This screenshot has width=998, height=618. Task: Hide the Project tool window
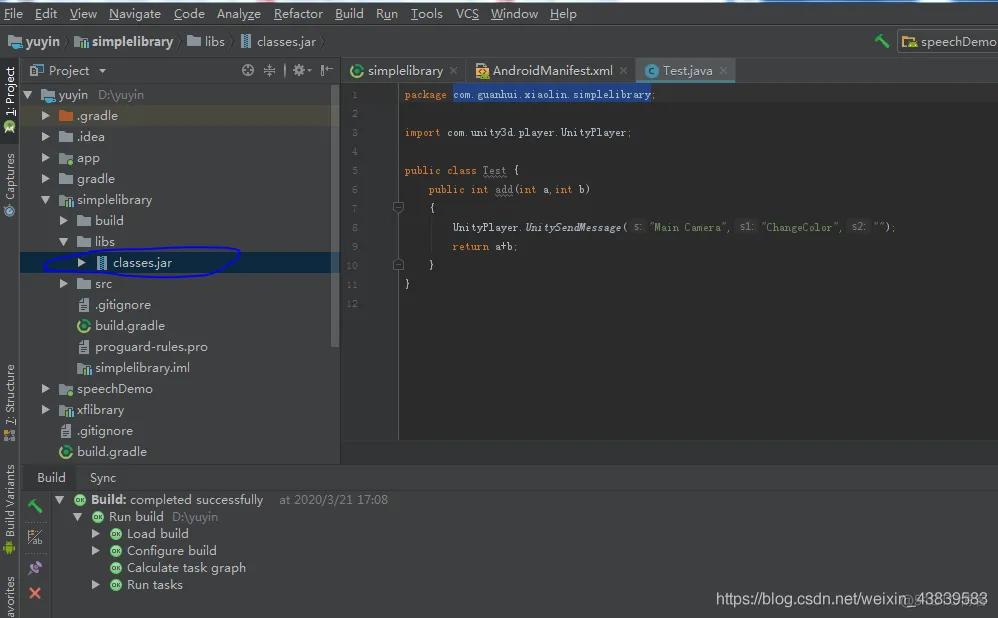click(327, 70)
